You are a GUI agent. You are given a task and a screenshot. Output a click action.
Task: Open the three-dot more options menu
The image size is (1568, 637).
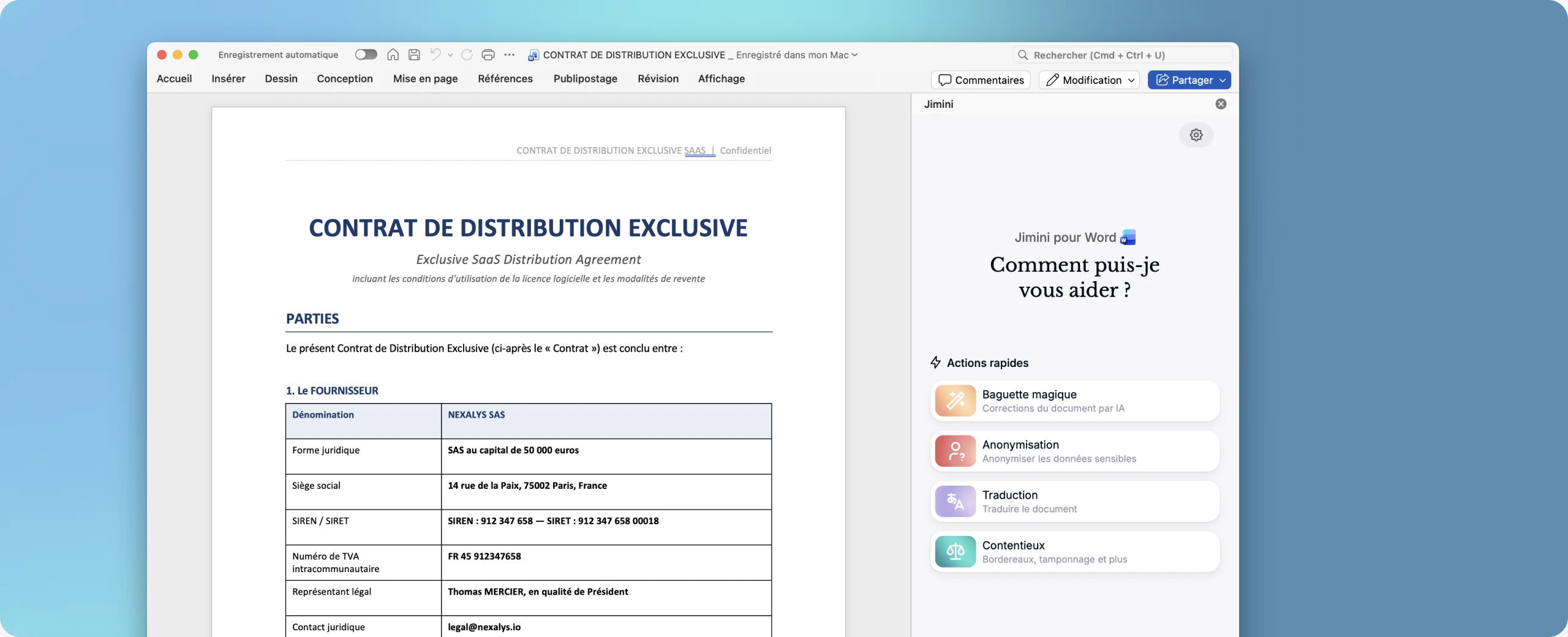tap(509, 55)
